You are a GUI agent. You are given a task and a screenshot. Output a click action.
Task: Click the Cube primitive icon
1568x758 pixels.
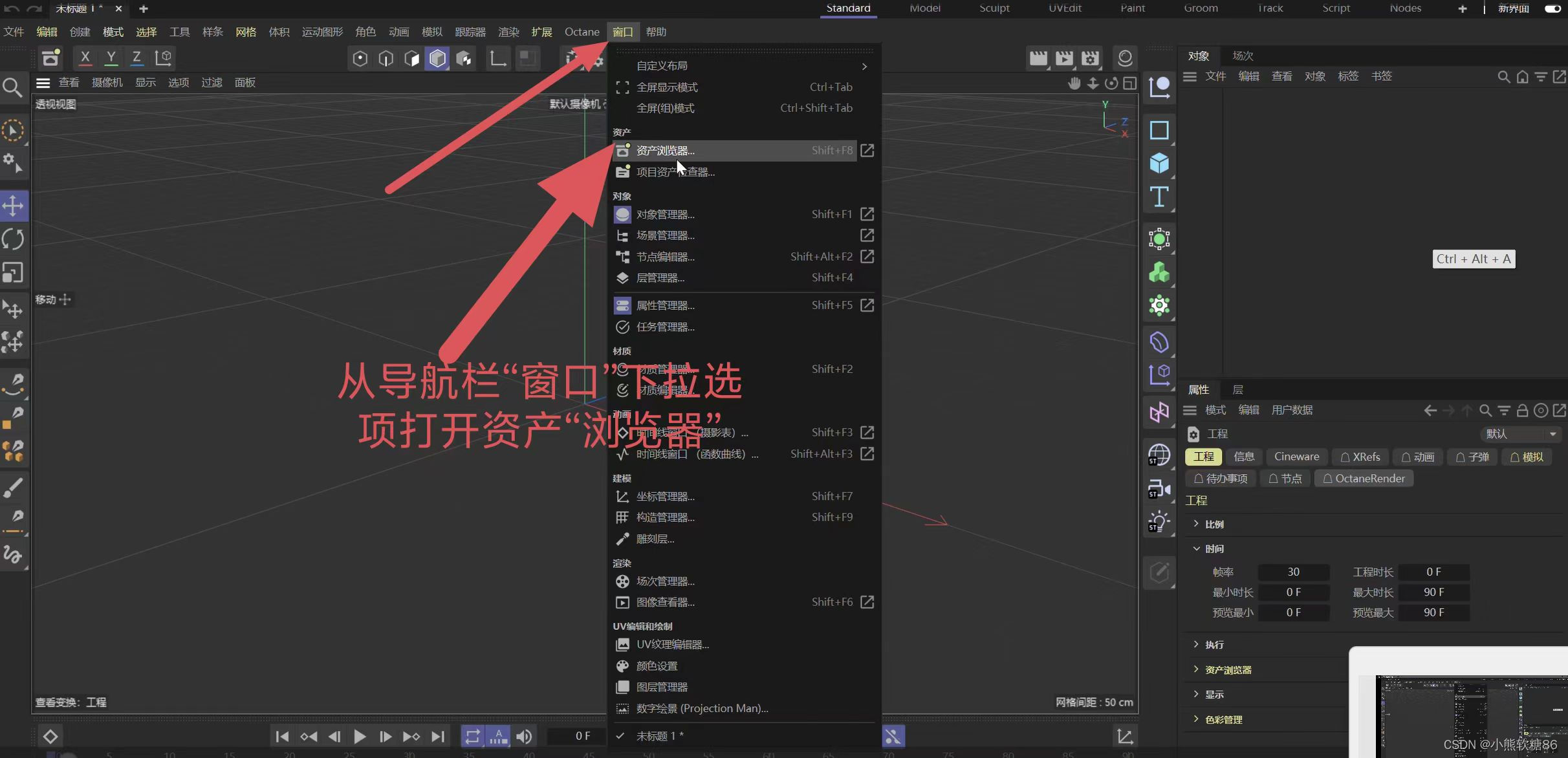[1159, 163]
